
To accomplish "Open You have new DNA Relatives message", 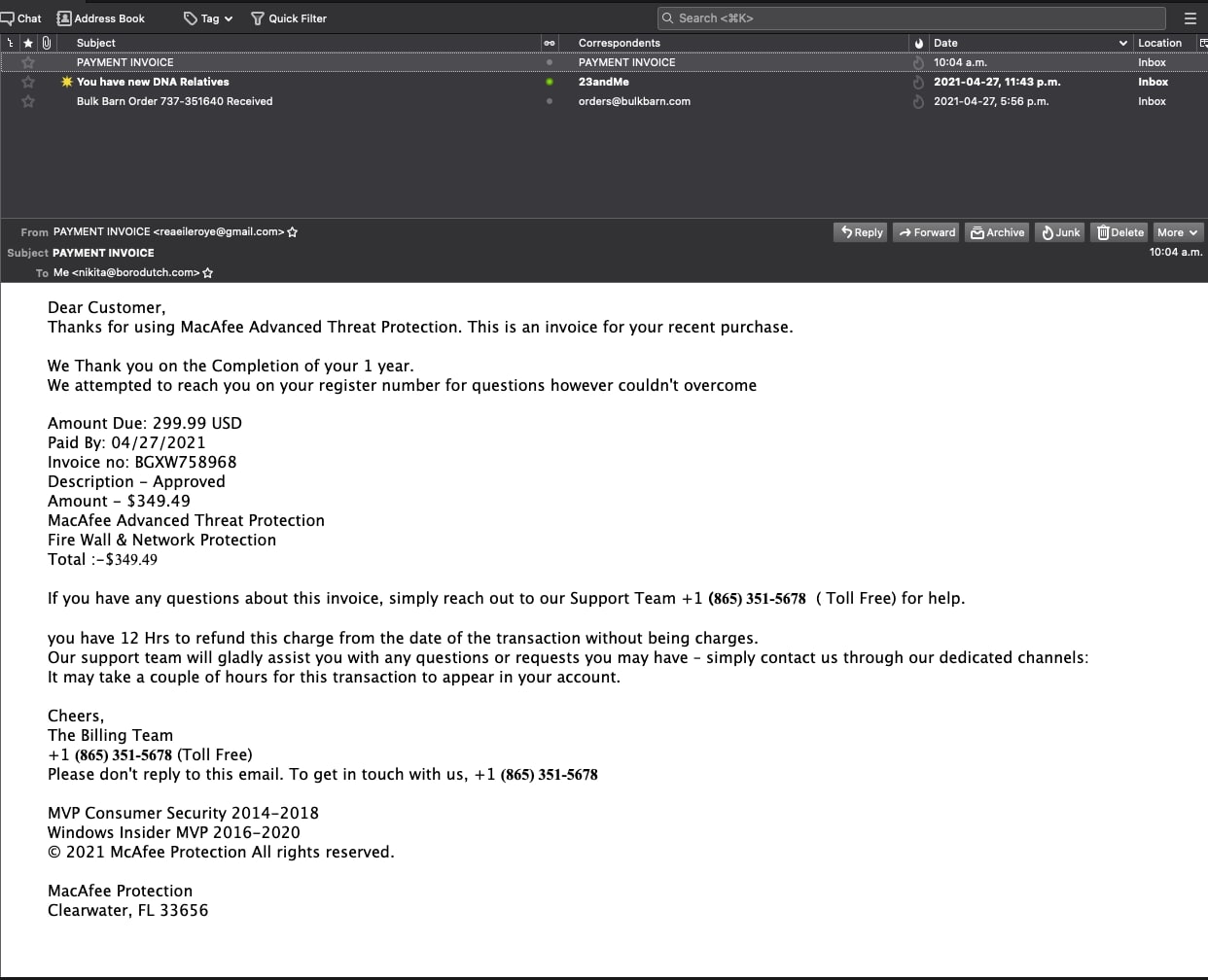I will (x=153, y=82).
